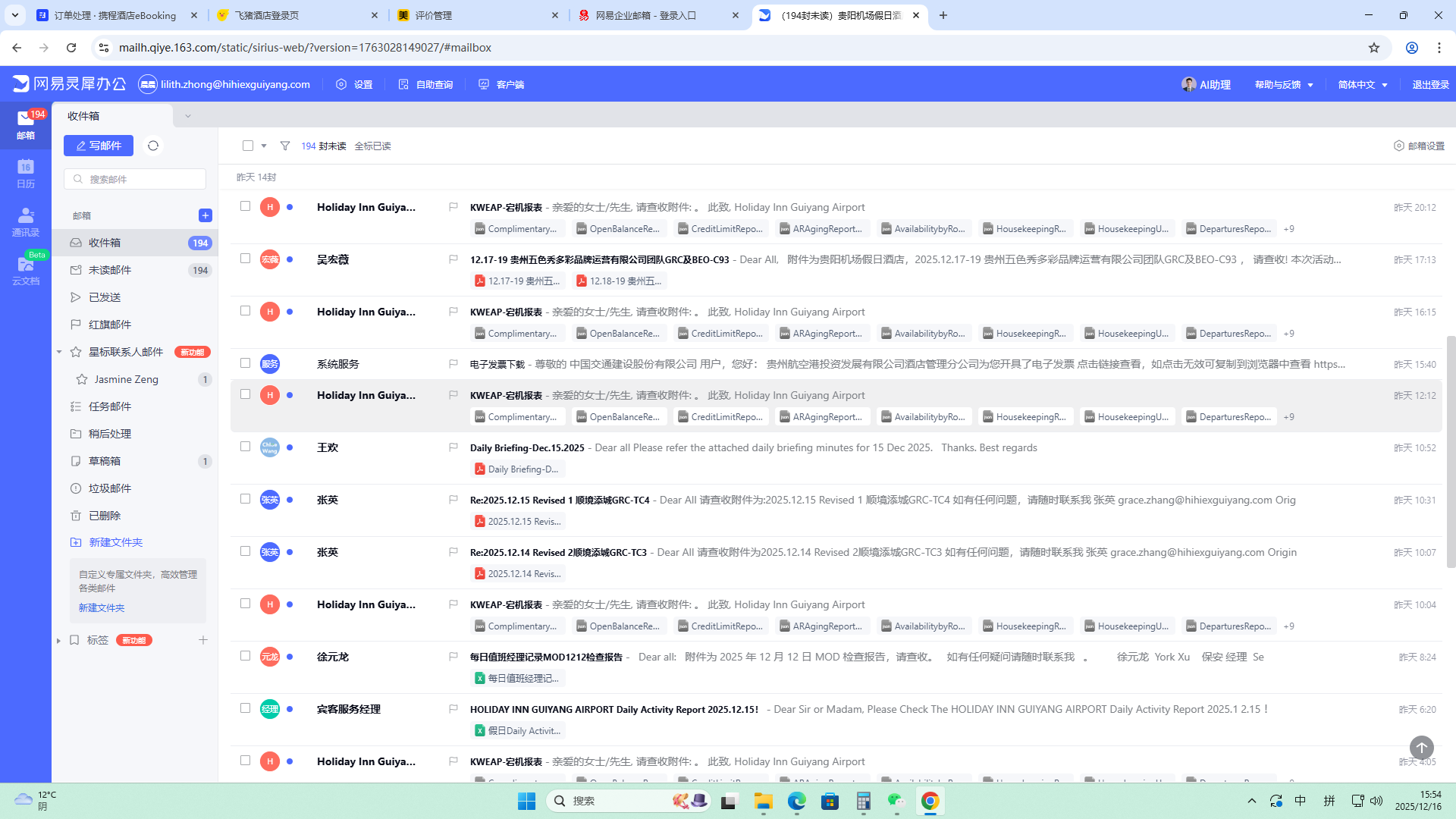Screen dimensions: 1456x819
Task: Tick the select-all emails checkbox
Action: [248, 146]
